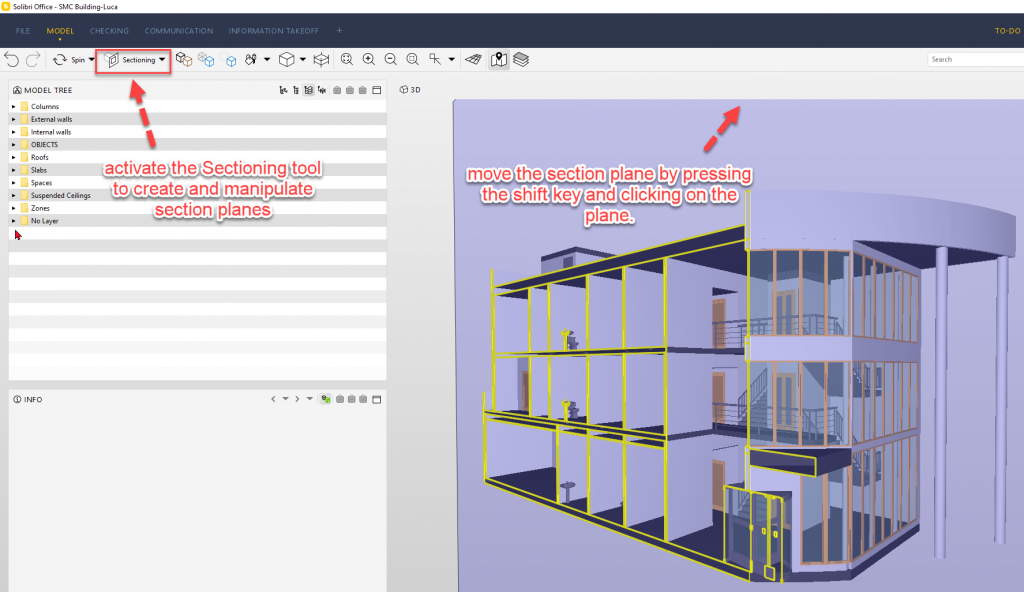
Task: Open the Sectioning dropdown arrow
Action: click(162, 59)
